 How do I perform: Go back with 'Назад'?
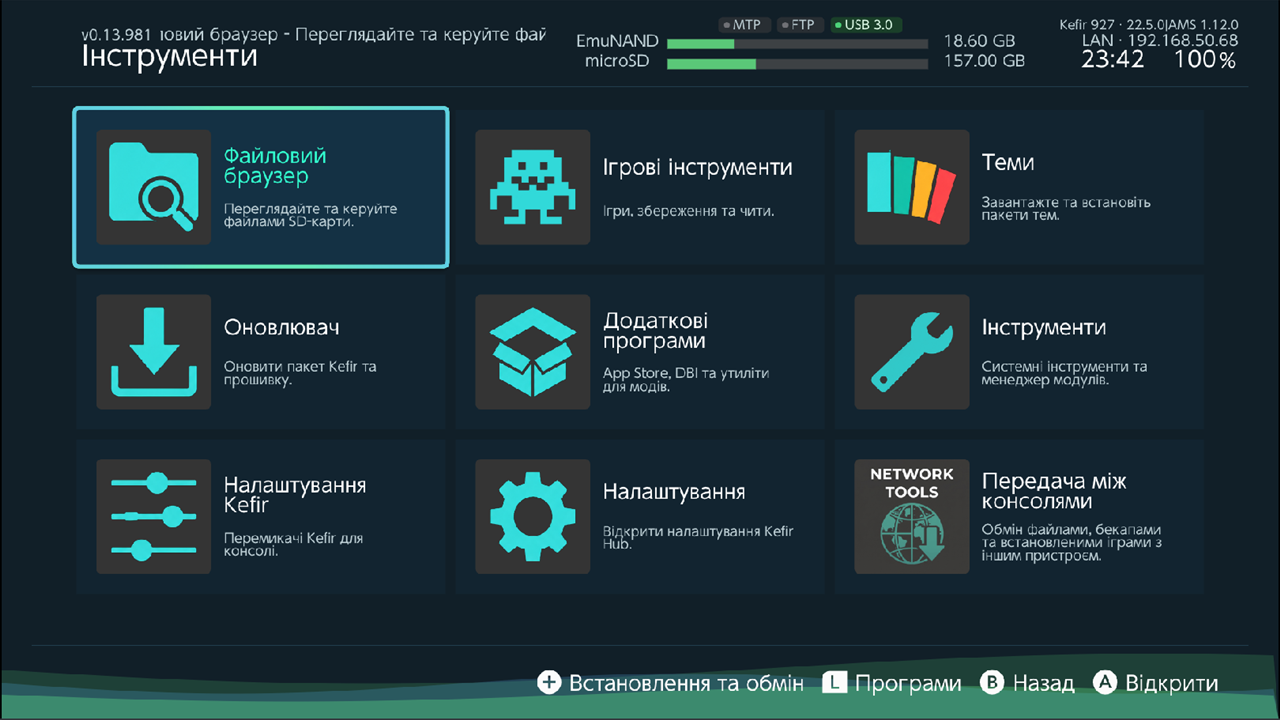(1043, 684)
